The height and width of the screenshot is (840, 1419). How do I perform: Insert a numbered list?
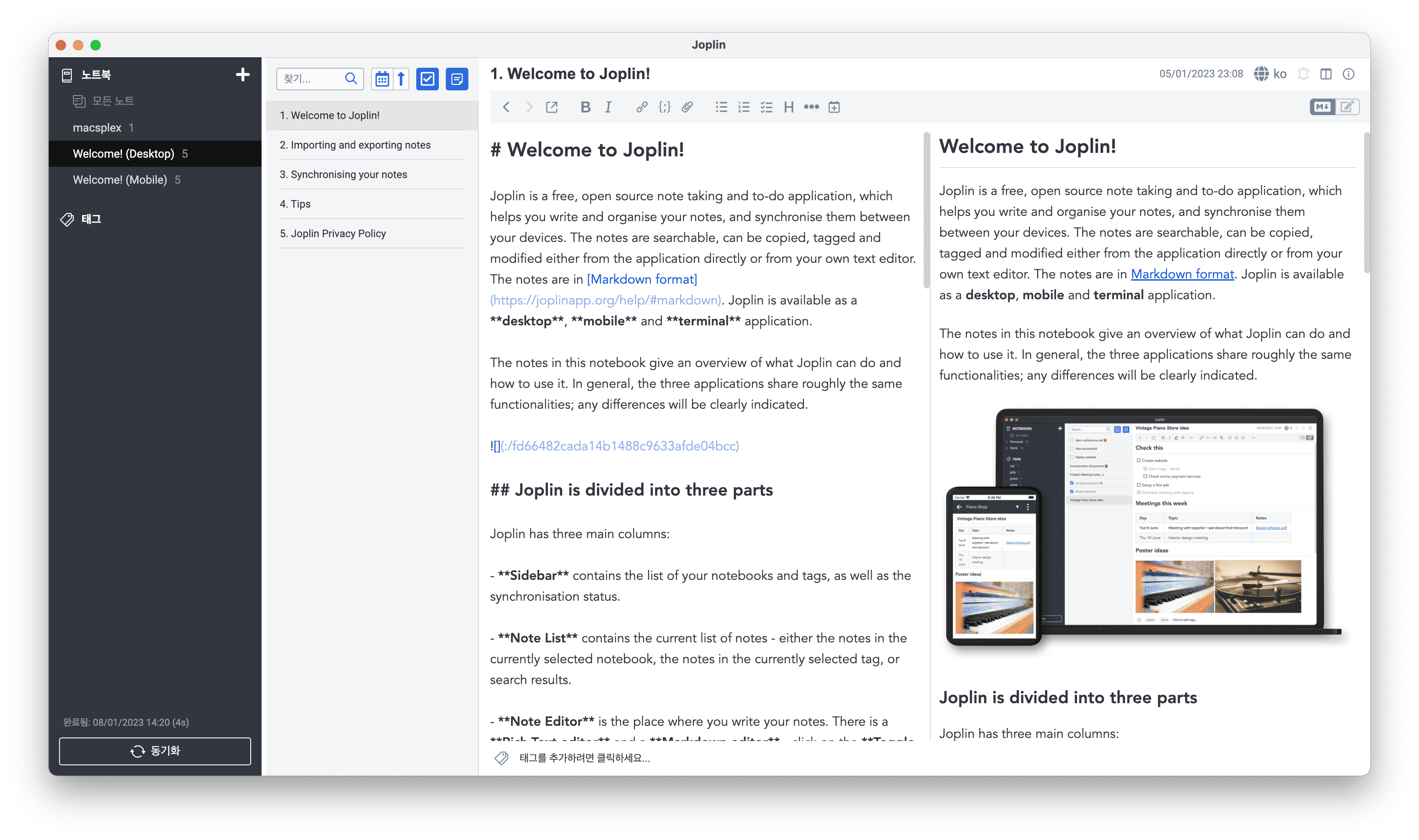coord(743,107)
